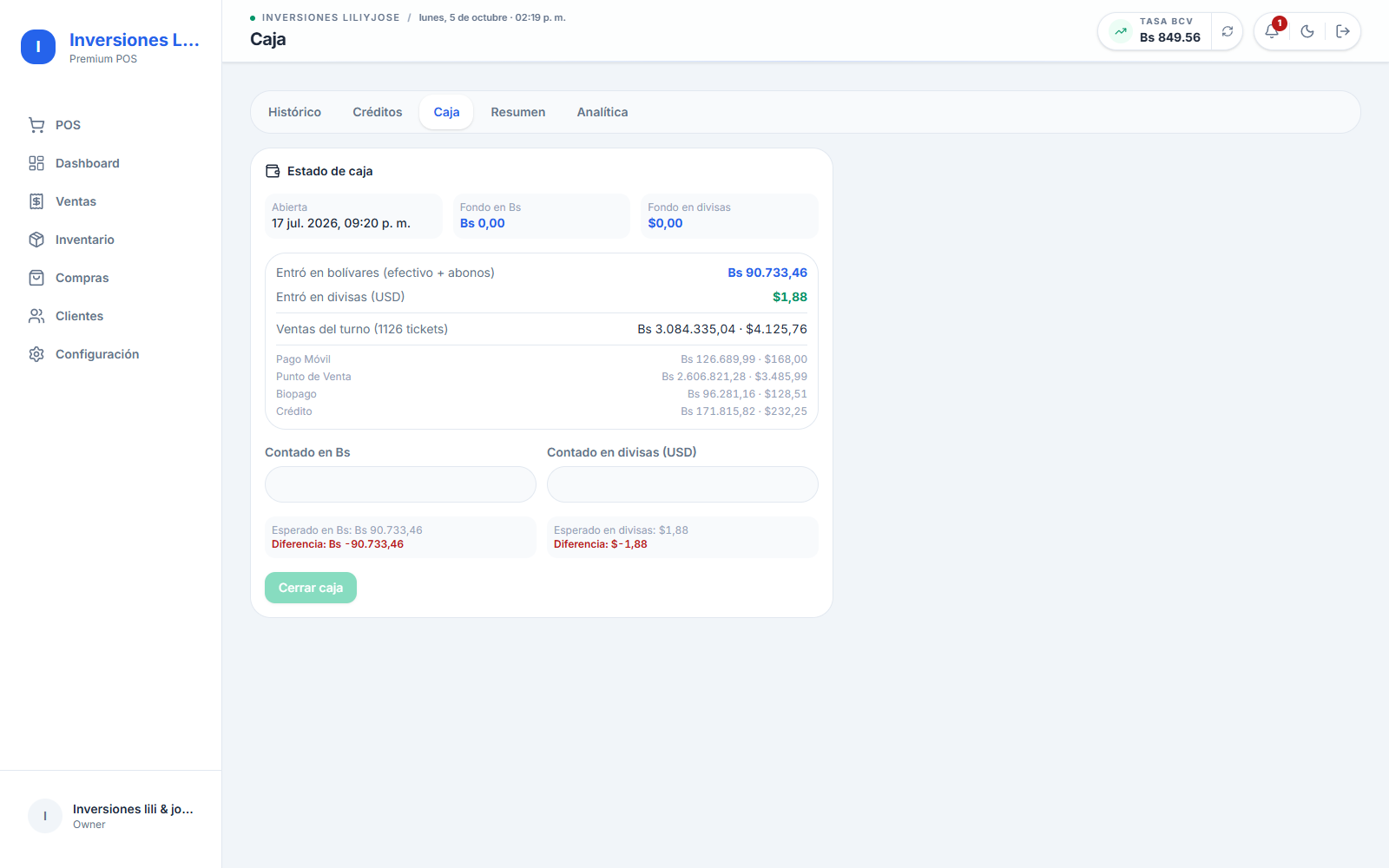Click the Dashboard grid icon
The image size is (1389, 868).
pyautogui.click(x=36, y=163)
